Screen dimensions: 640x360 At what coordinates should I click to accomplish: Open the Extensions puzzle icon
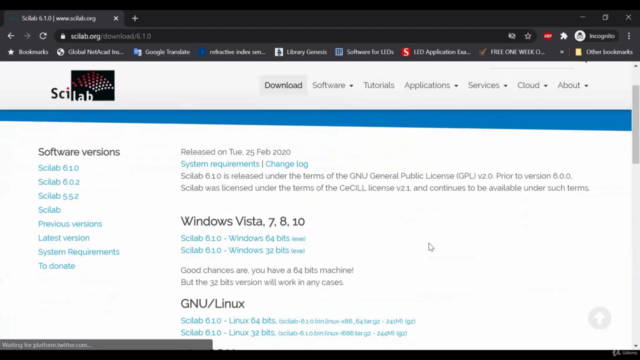[x=564, y=36]
